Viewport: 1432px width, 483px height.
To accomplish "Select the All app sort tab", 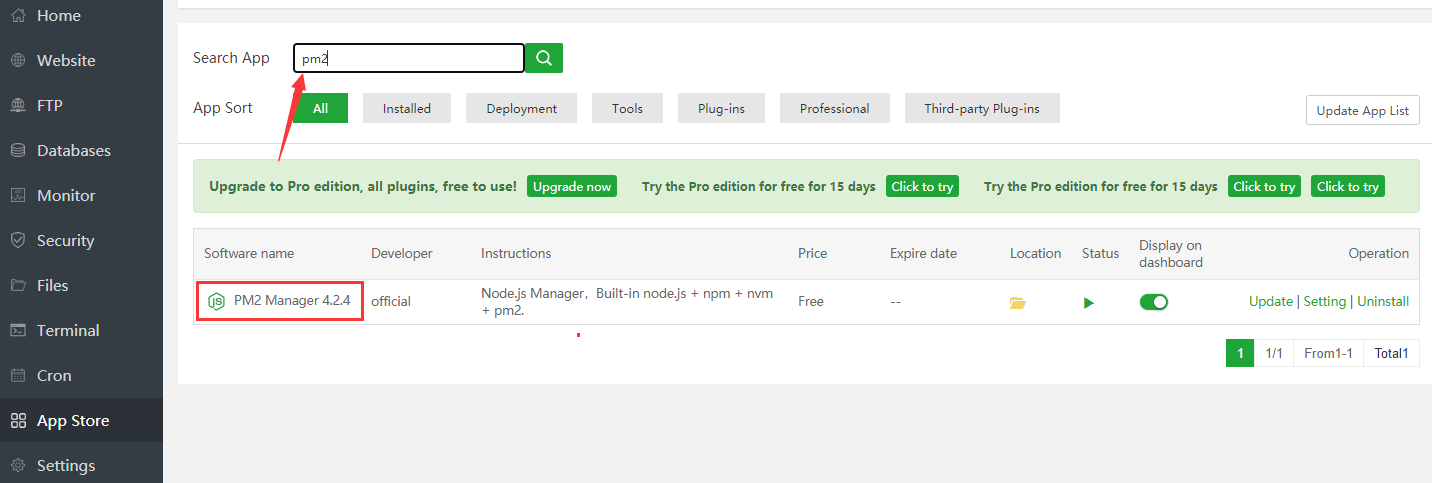I will [x=320, y=109].
